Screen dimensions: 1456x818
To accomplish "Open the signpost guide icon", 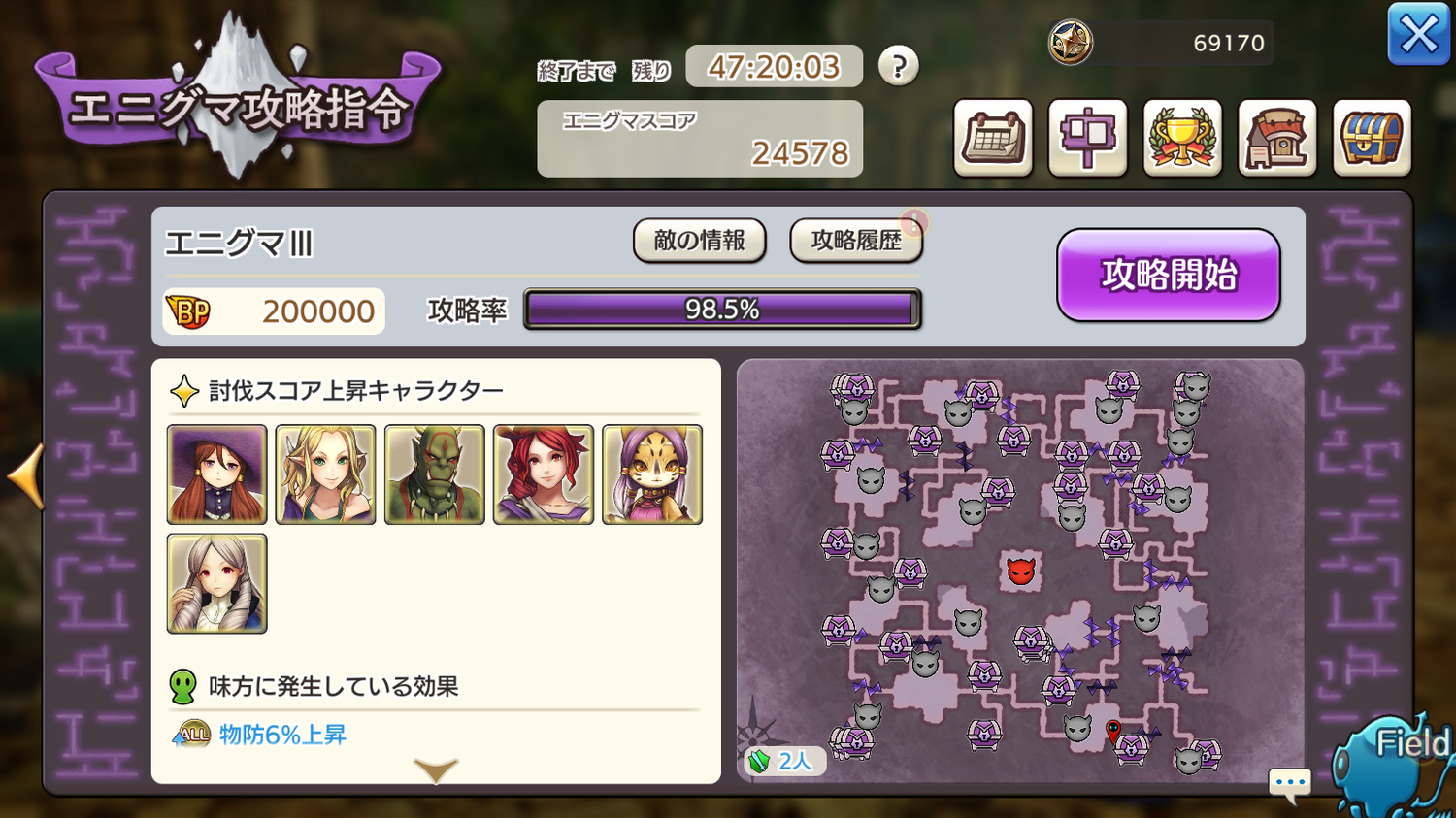I will [1087, 138].
